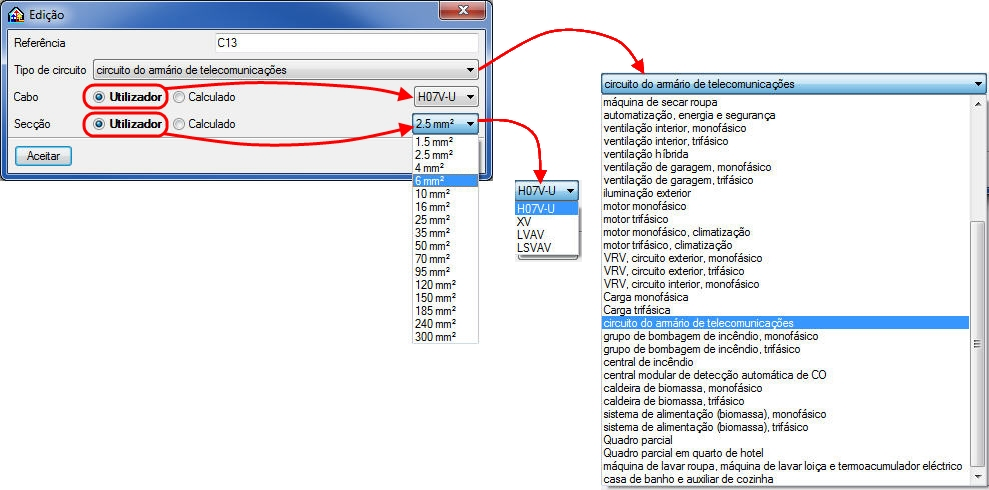Select ventilação interior, monofásico

tap(785, 128)
